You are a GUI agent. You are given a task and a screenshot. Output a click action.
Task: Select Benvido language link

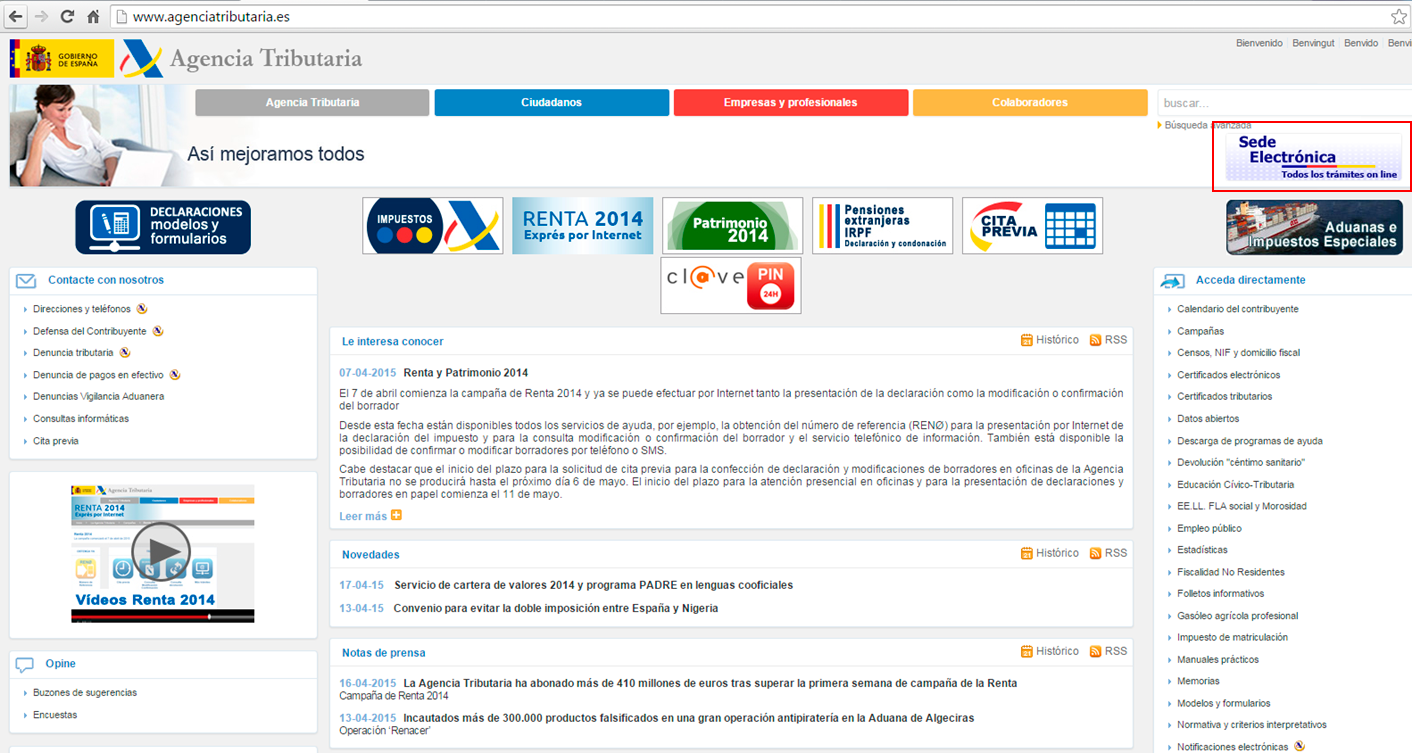(x=1361, y=43)
